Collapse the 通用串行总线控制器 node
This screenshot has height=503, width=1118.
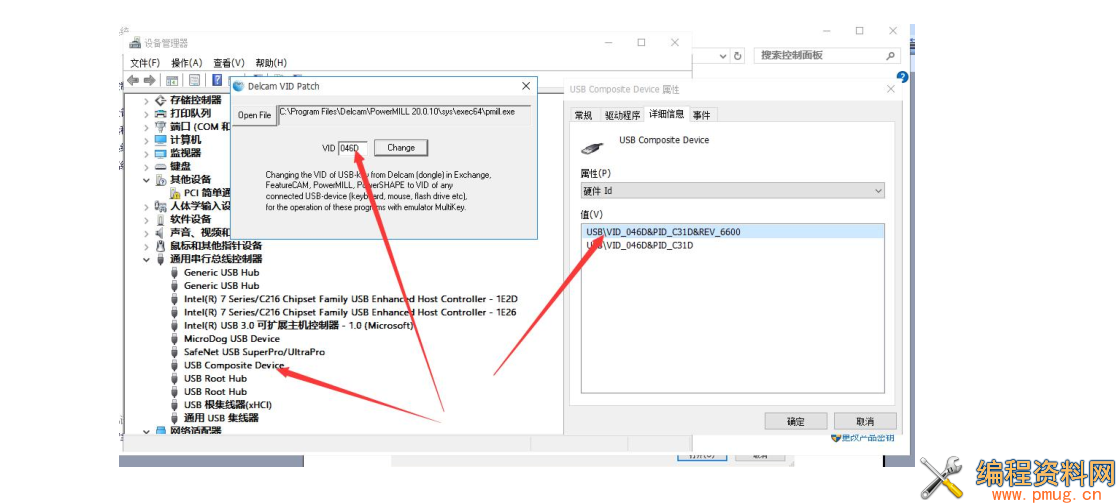146,259
